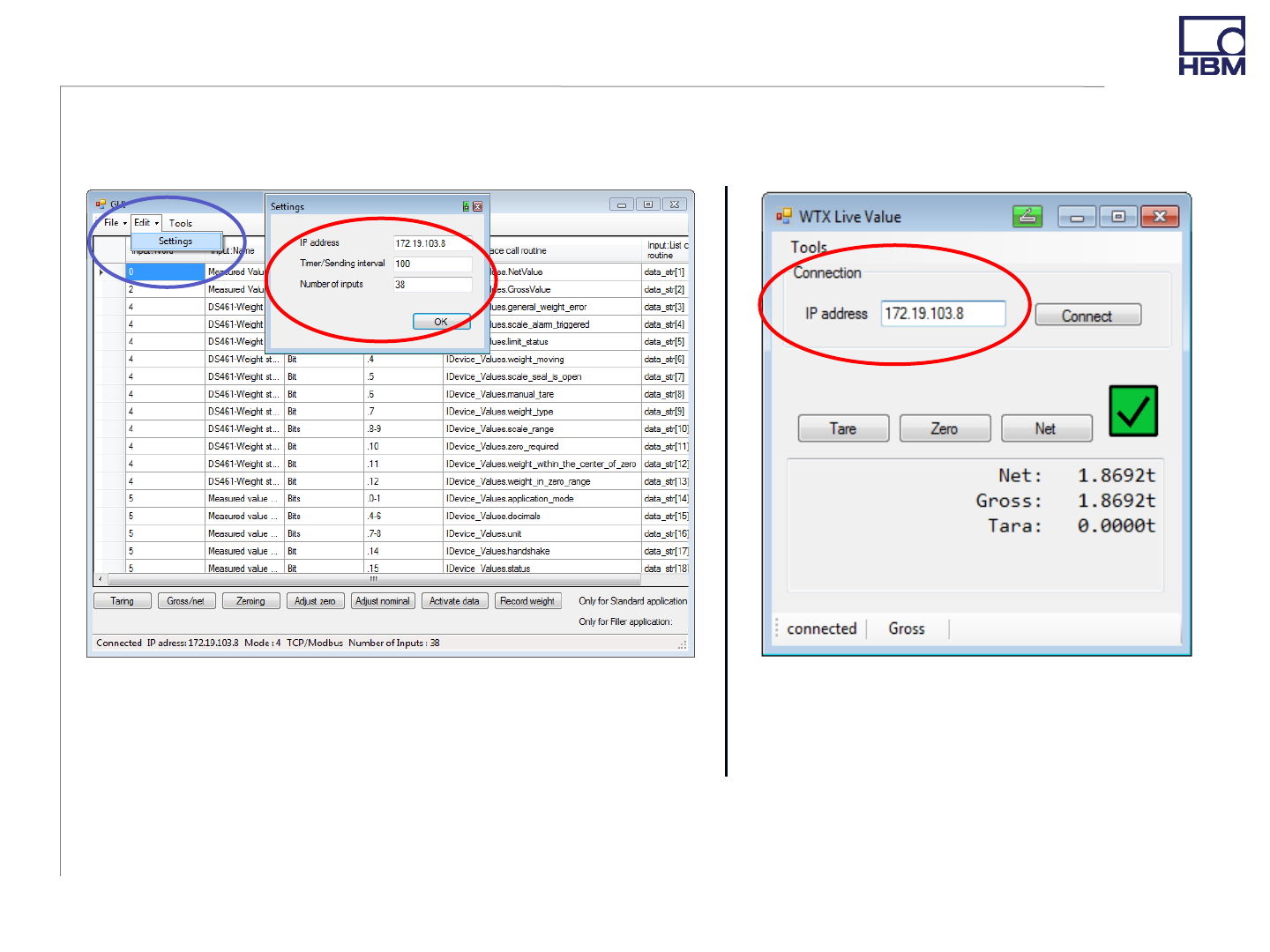Viewport: 1270px width, 952px height.
Task: Click the 'Number of Inputs : 38' status text
Action: pos(394,643)
